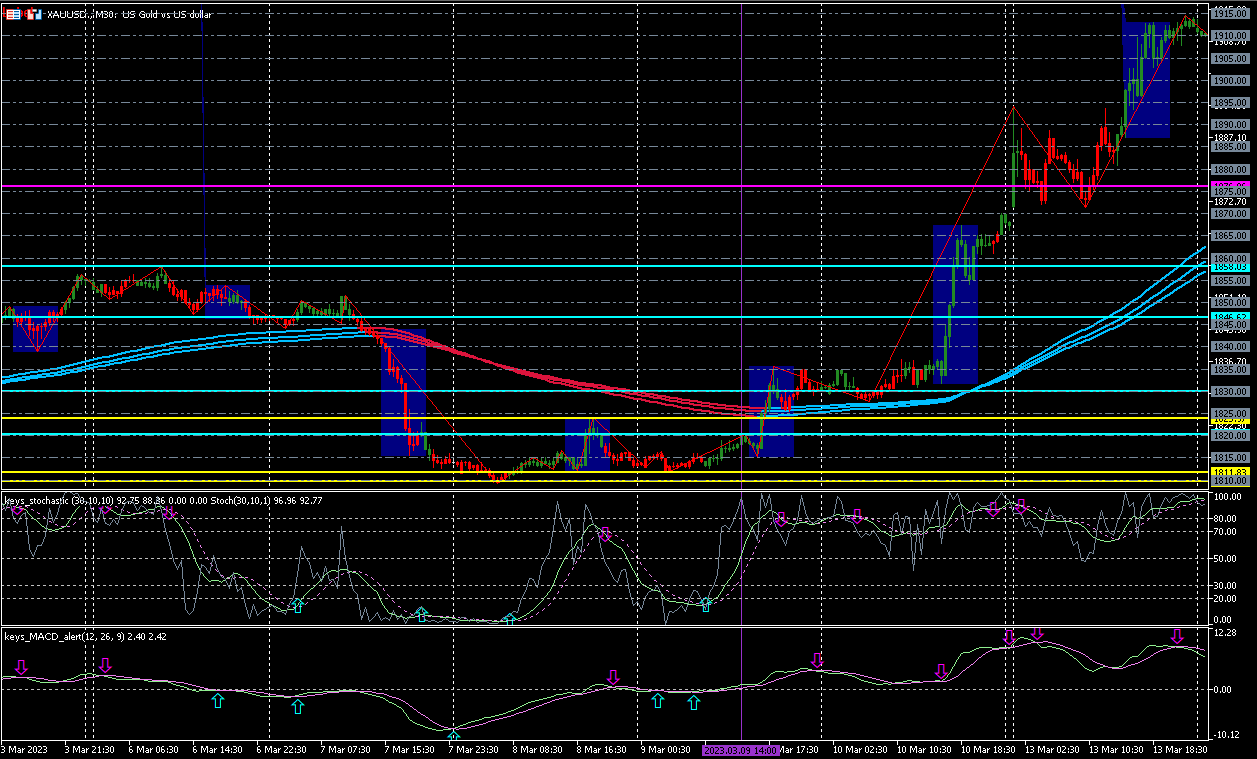
Task: Click the 13 Mar 02:30 time axis label
Action: [x=1053, y=749]
